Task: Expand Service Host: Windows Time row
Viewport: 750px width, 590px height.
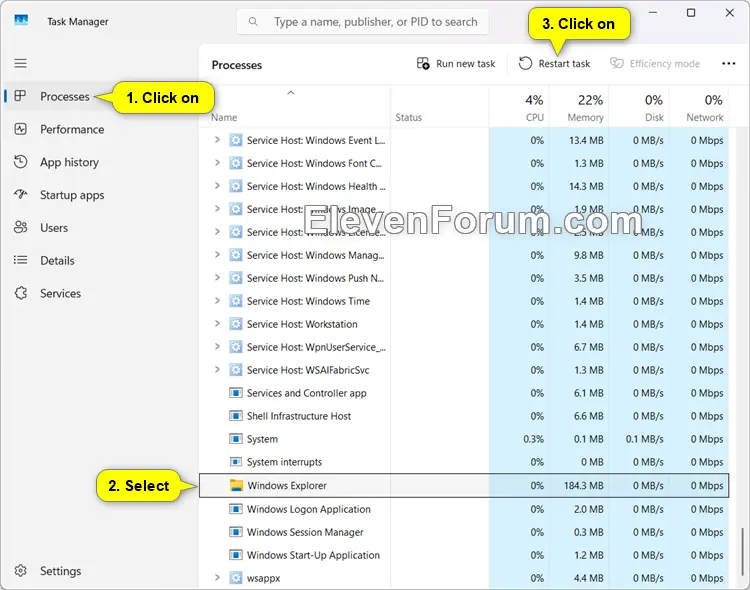Action: tap(217, 301)
